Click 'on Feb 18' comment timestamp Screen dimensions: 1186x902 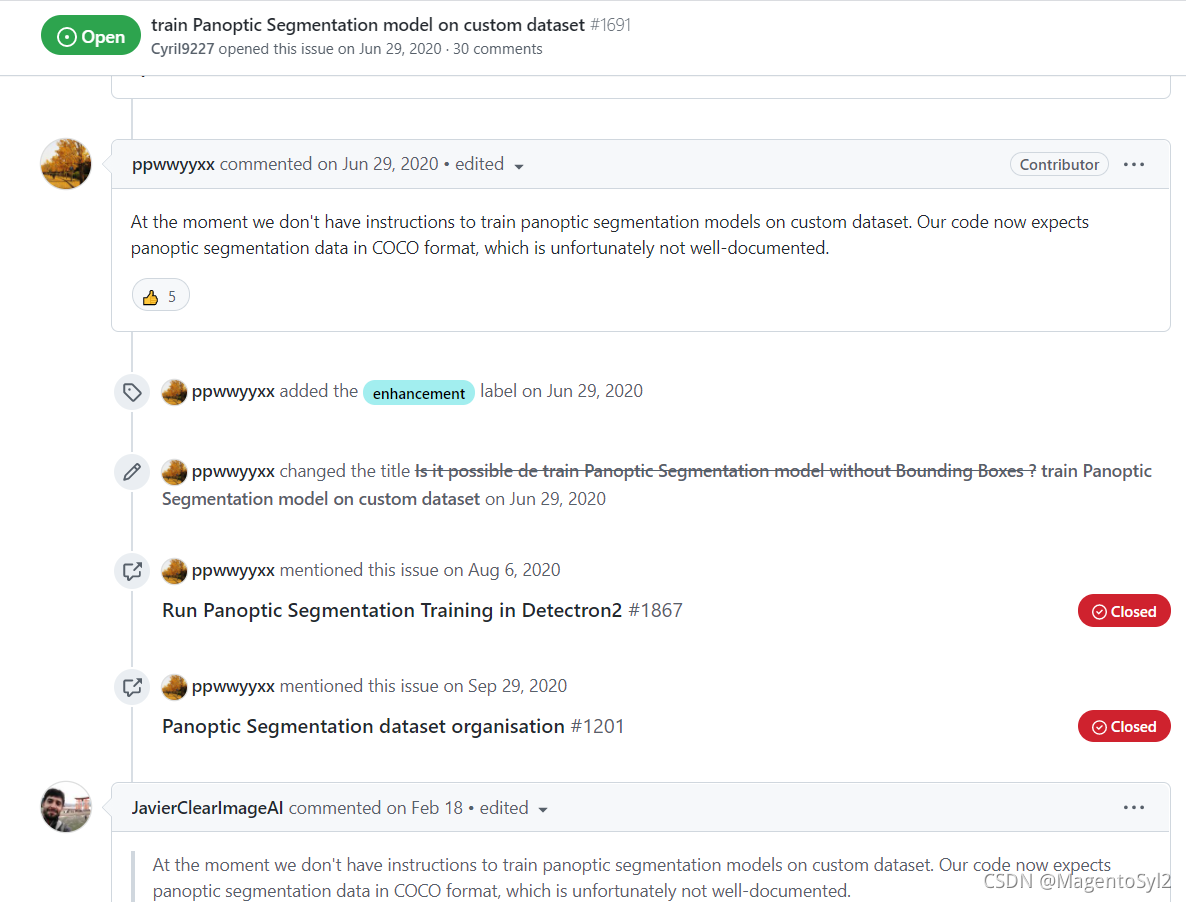424,807
